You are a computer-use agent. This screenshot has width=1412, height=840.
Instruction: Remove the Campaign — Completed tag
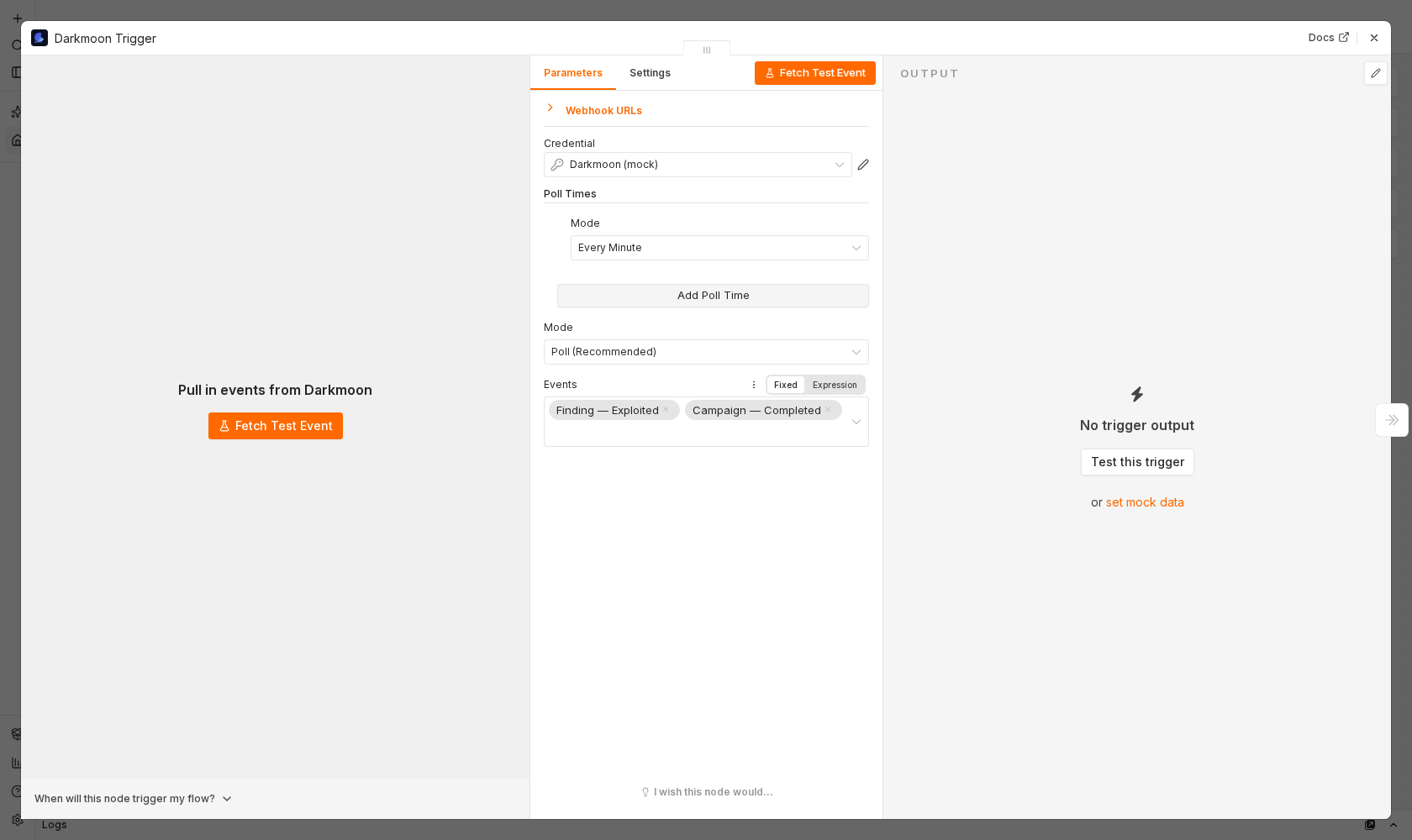828,410
